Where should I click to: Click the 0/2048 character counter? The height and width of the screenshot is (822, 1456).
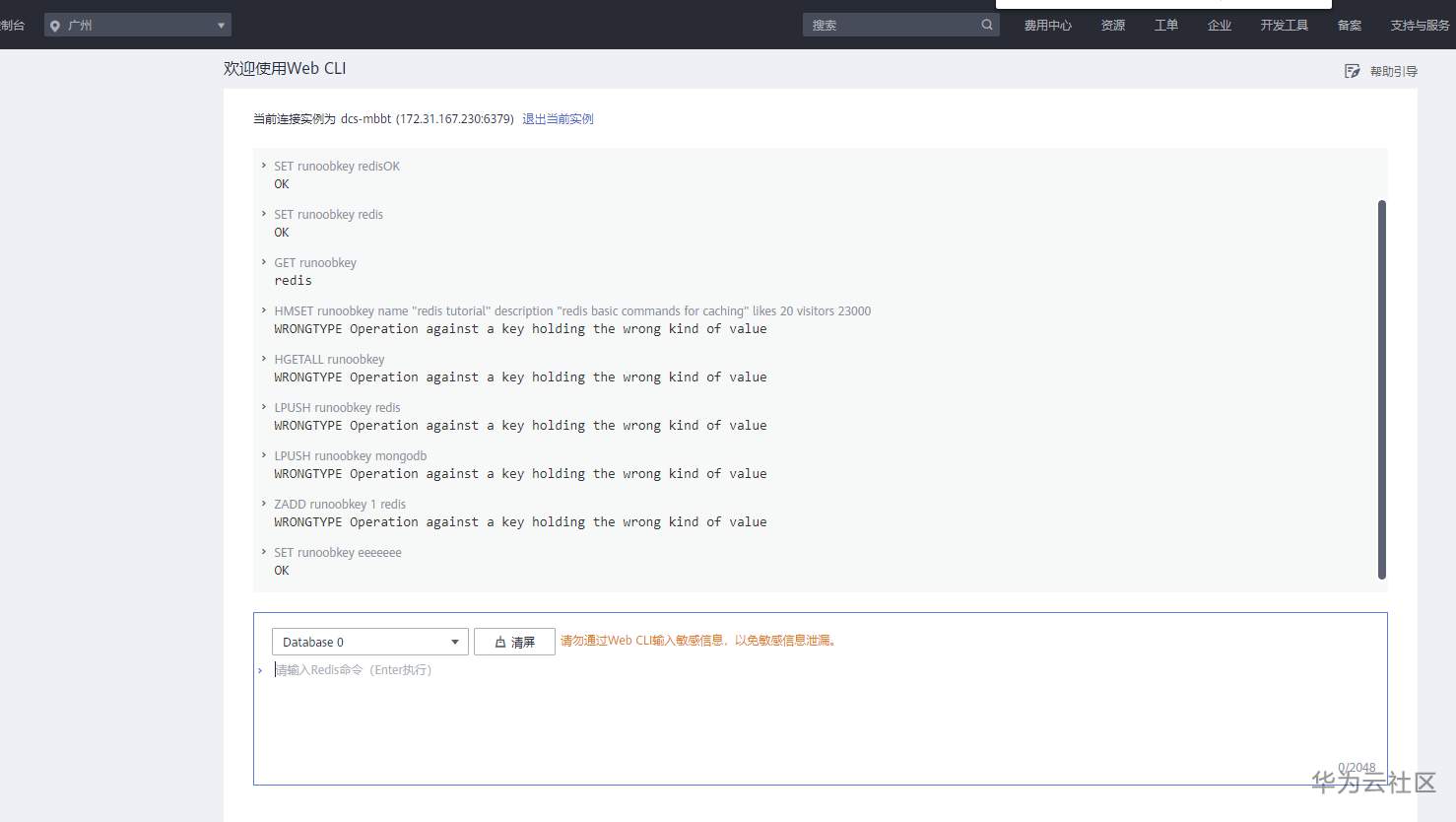(1357, 768)
